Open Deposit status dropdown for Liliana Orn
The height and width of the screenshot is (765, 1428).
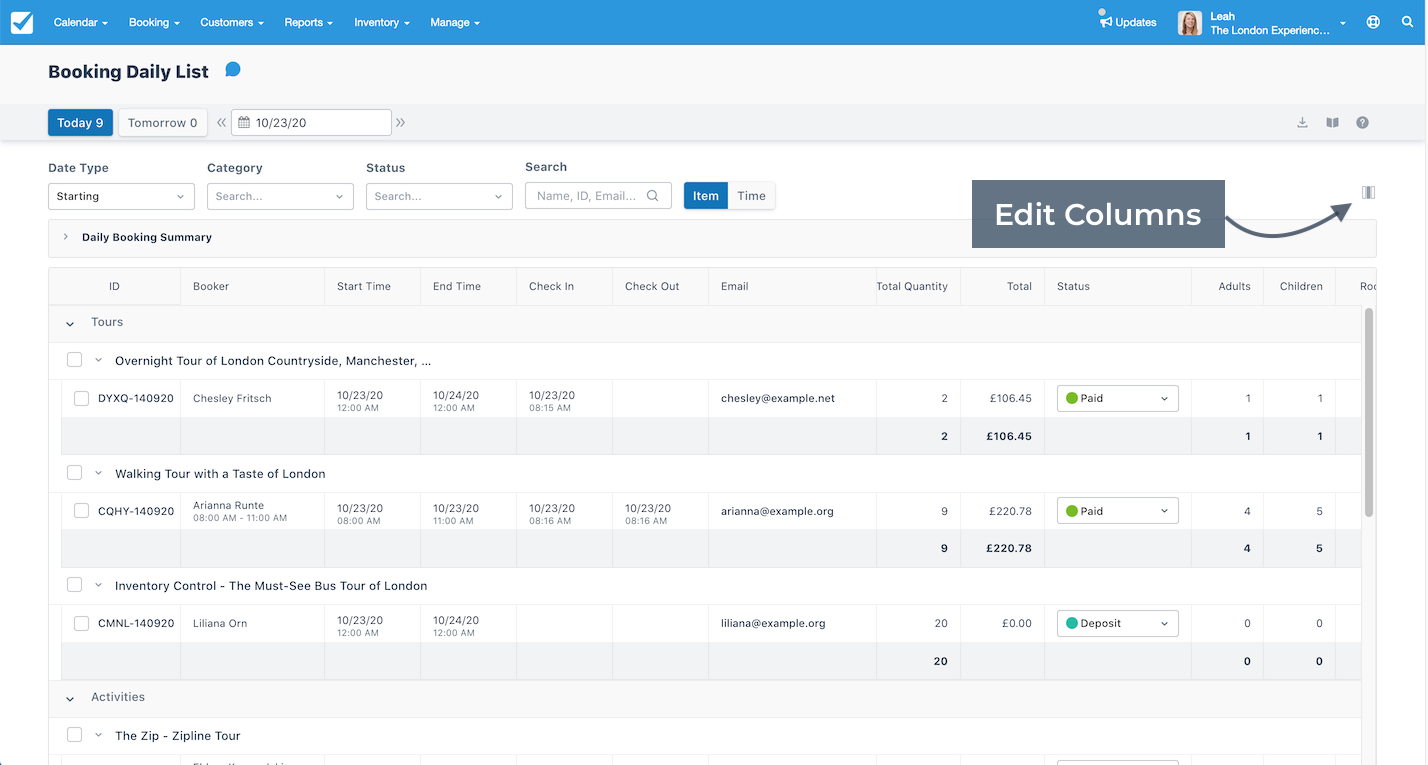pos(1118,623)
